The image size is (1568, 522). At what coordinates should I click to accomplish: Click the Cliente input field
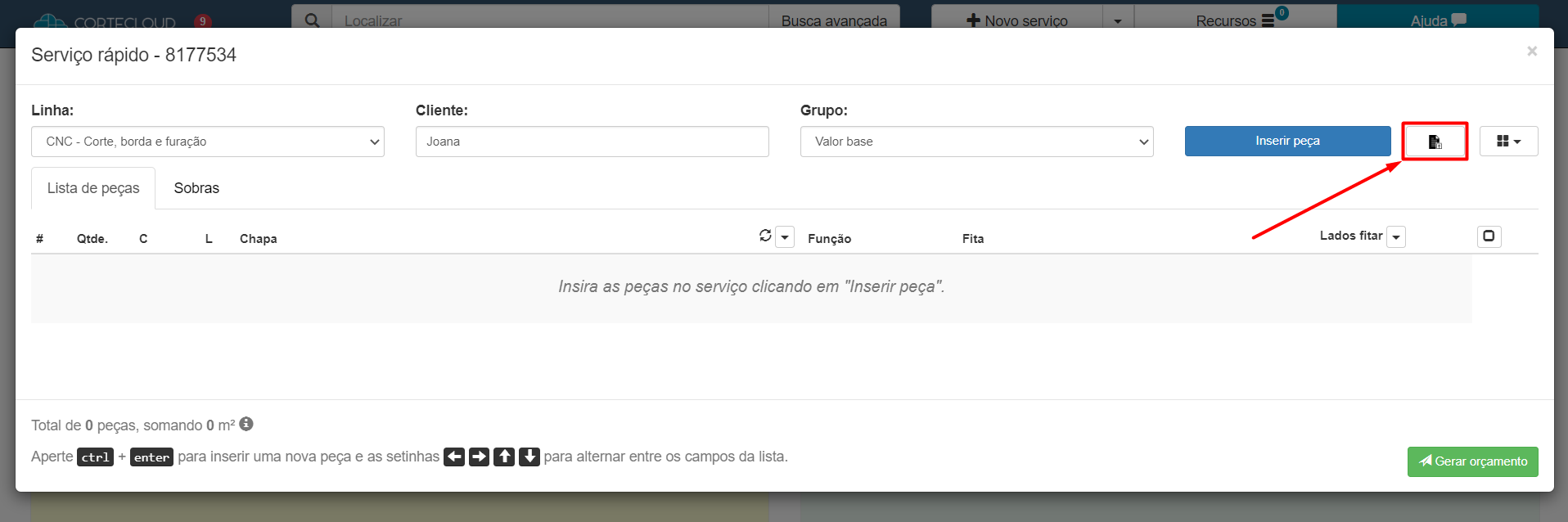[x=592, y=142]
